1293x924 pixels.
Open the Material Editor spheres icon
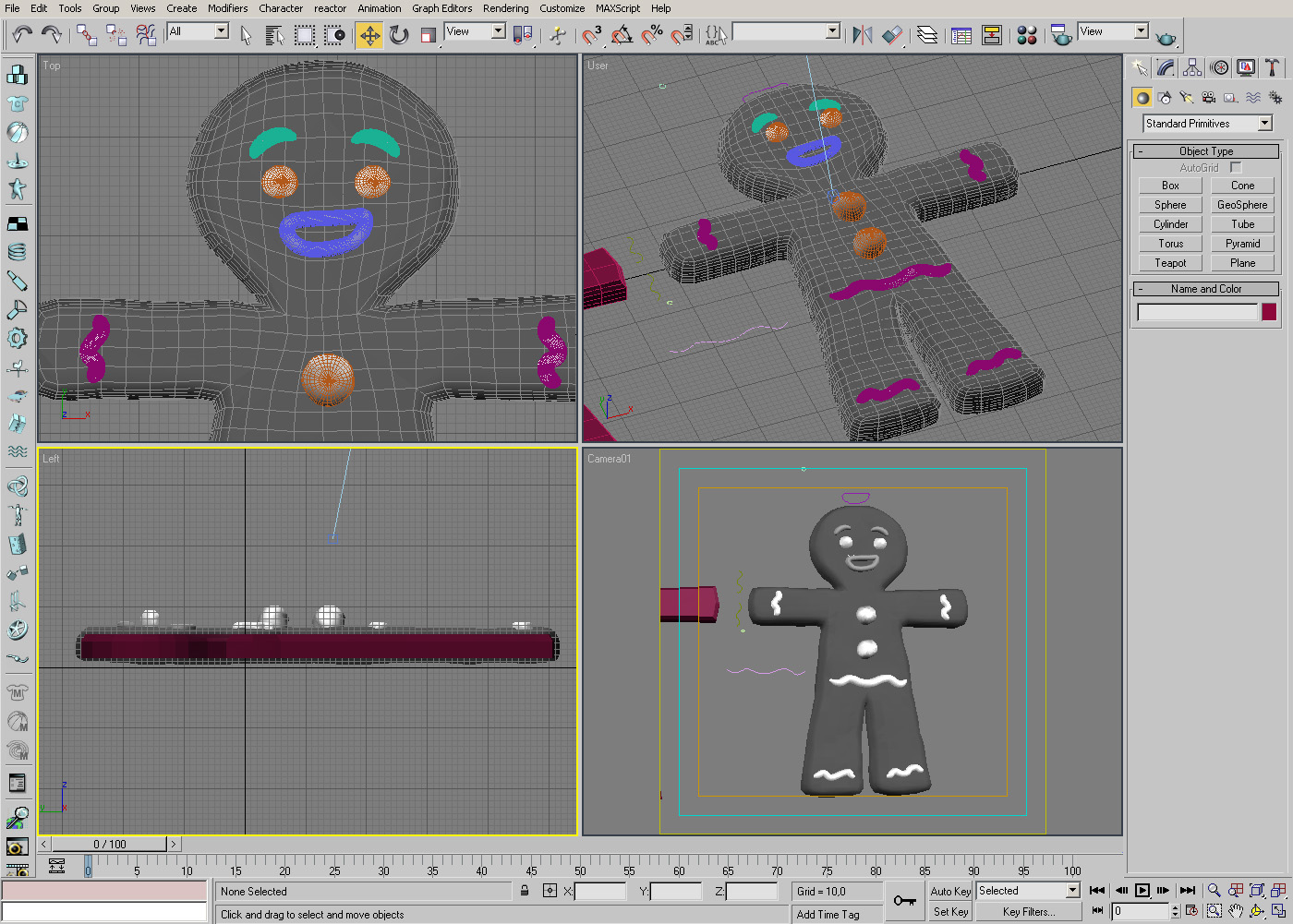click(x=1027, y=35)
